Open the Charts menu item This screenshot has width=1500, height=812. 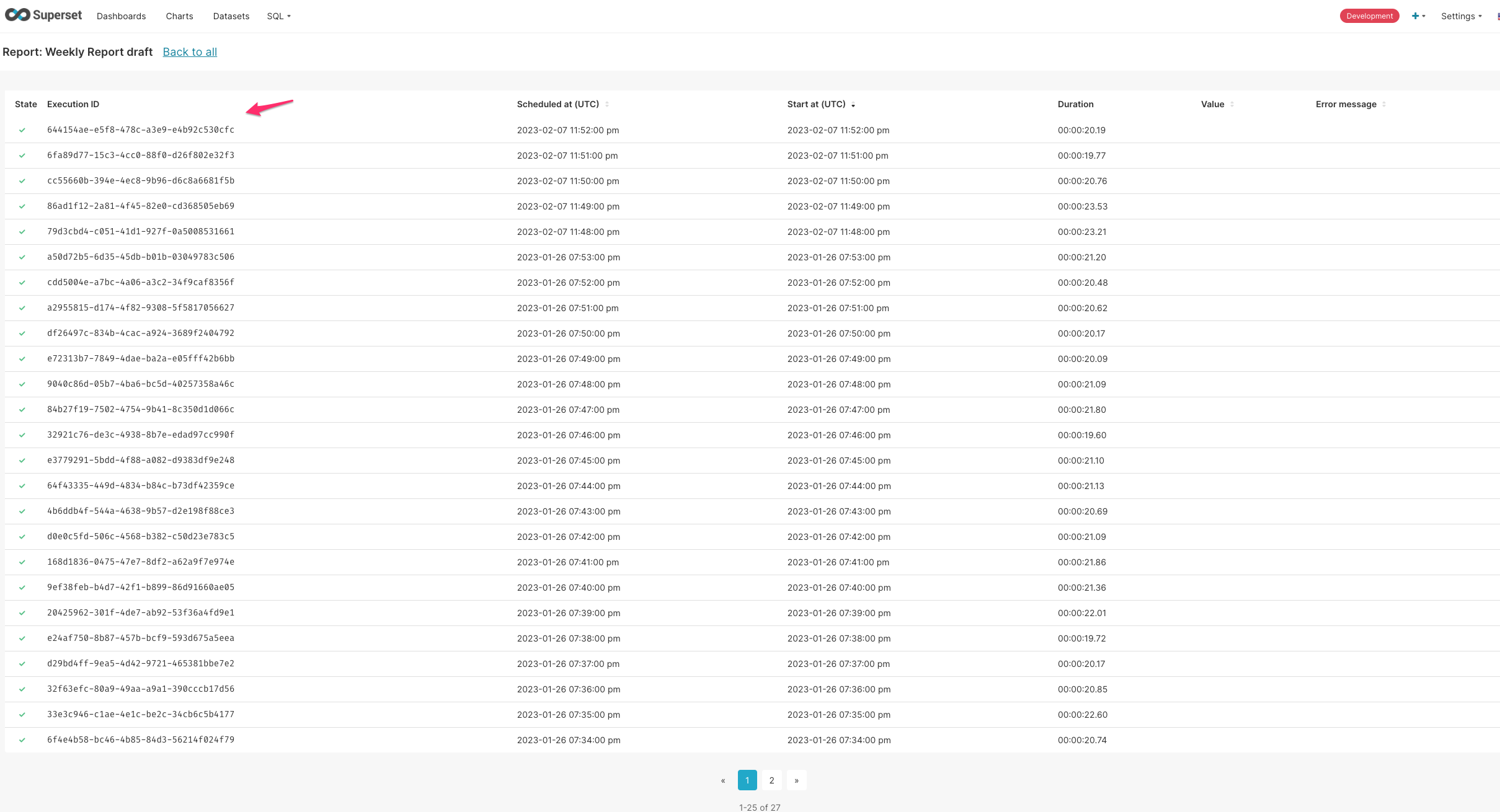pyautogui.click(x=179, y=16)
